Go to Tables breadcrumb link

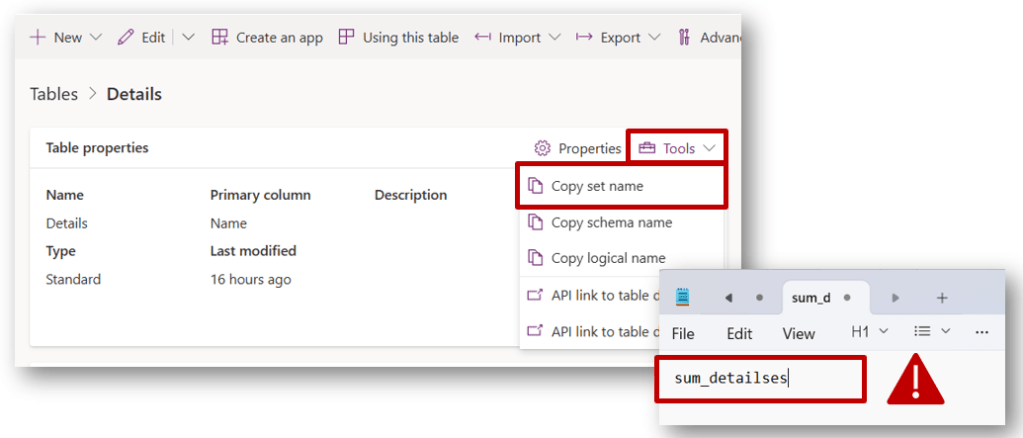point(54,94)
